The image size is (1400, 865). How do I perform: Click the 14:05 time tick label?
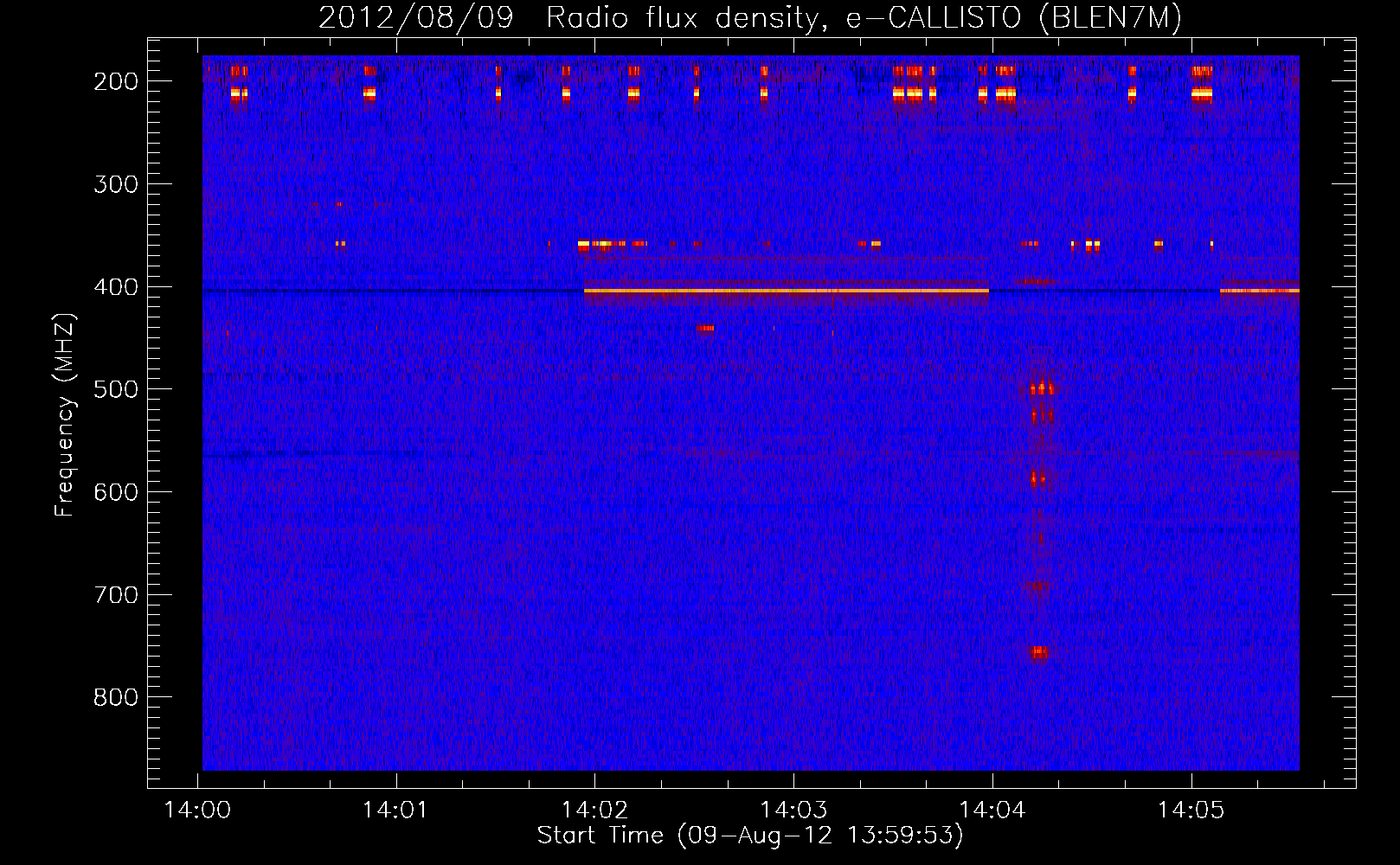(1191, 810)
